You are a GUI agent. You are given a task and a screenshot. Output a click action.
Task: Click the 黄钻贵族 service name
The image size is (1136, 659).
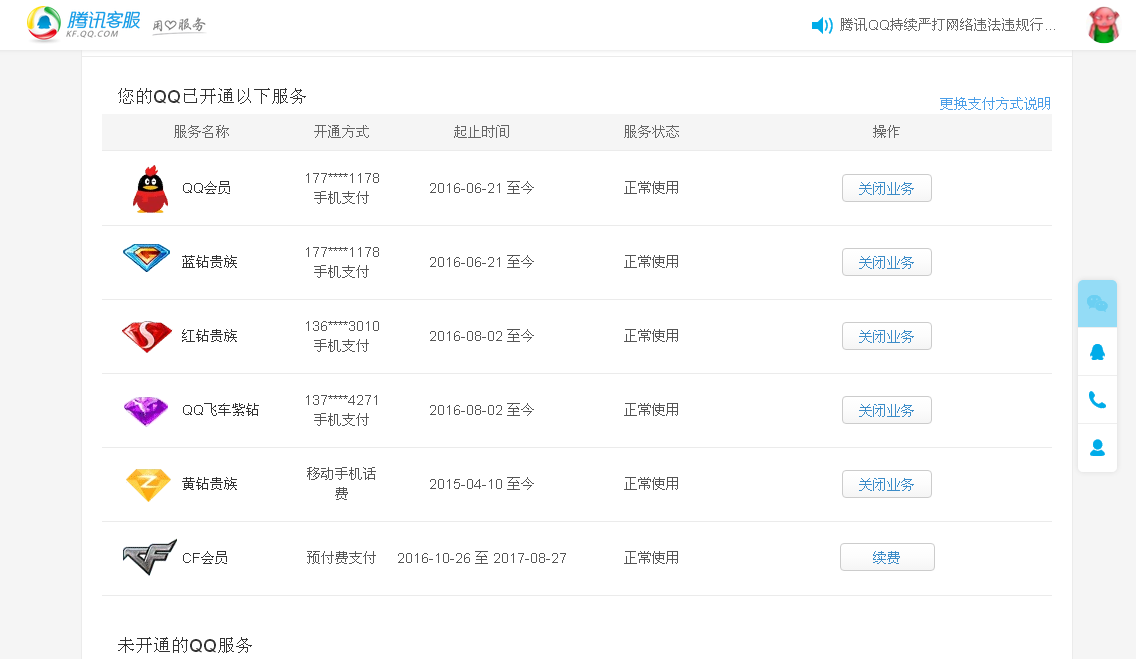click(x=209, y=484)
